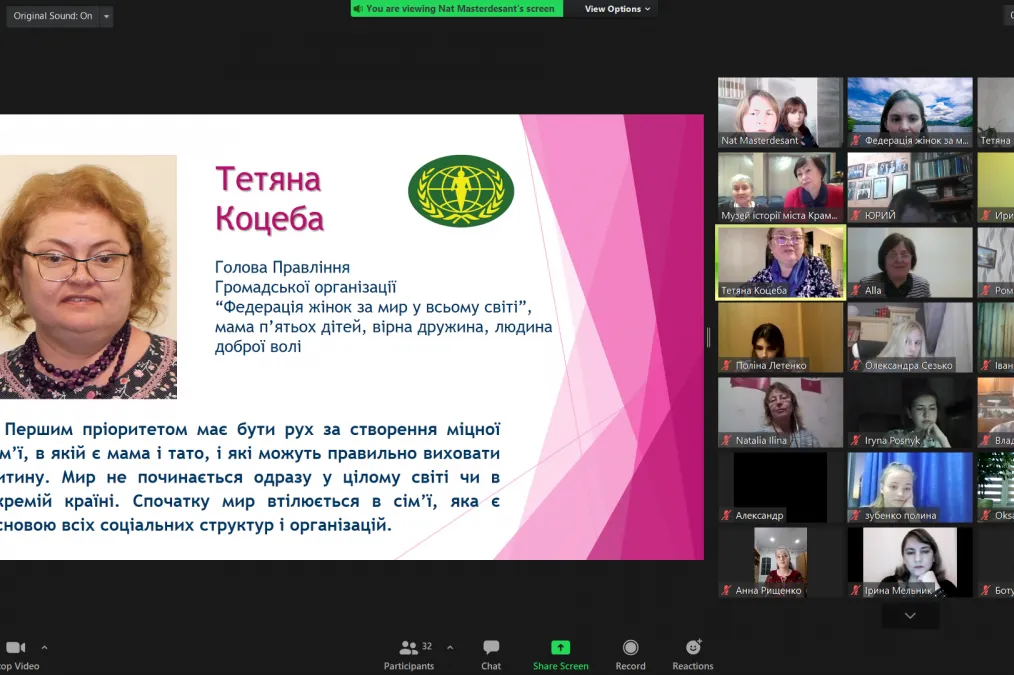Click muted mic icon beside Александр
Viewport: 1014px width, 675px height.
[x=727, y=515]
